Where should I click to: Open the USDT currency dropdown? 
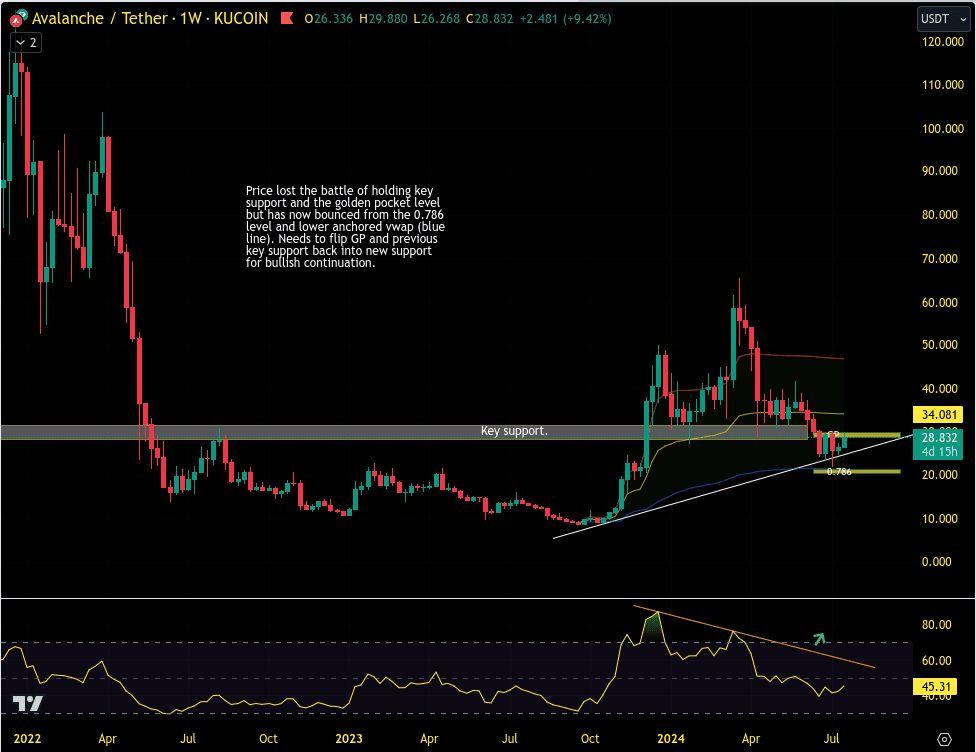point(944,19)
